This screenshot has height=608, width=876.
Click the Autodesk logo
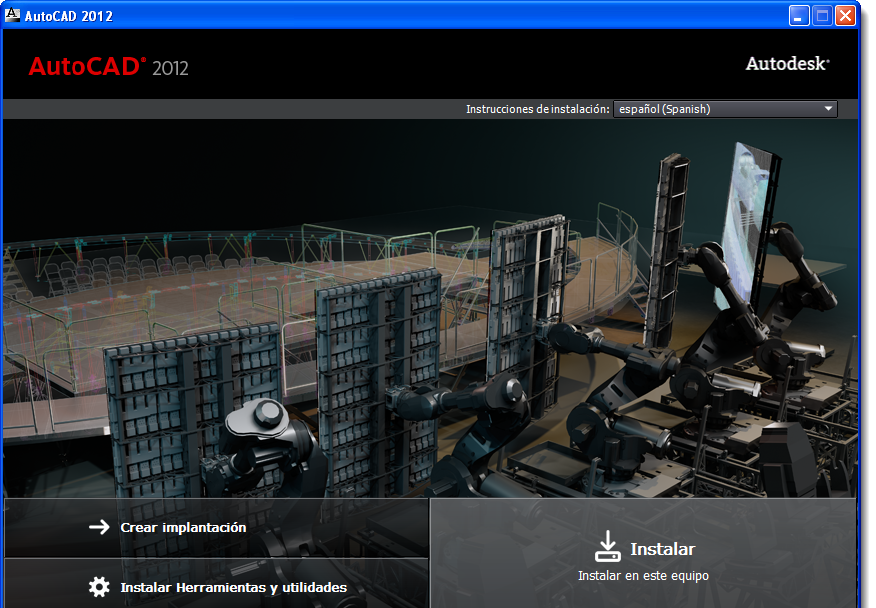pos(787,62)
